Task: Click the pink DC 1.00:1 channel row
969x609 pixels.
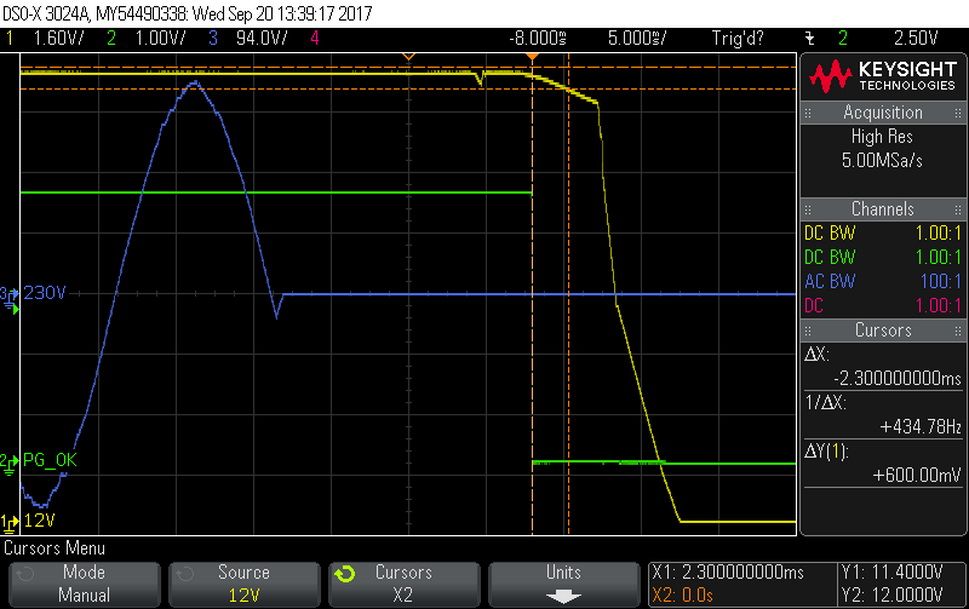Action: (x=882, y=305)
